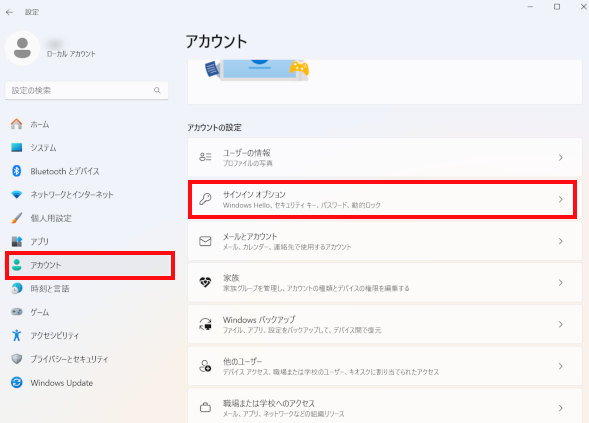Click the search magnifier icon
This screenshot has height=423, width=589.
(x=157, y=90)
